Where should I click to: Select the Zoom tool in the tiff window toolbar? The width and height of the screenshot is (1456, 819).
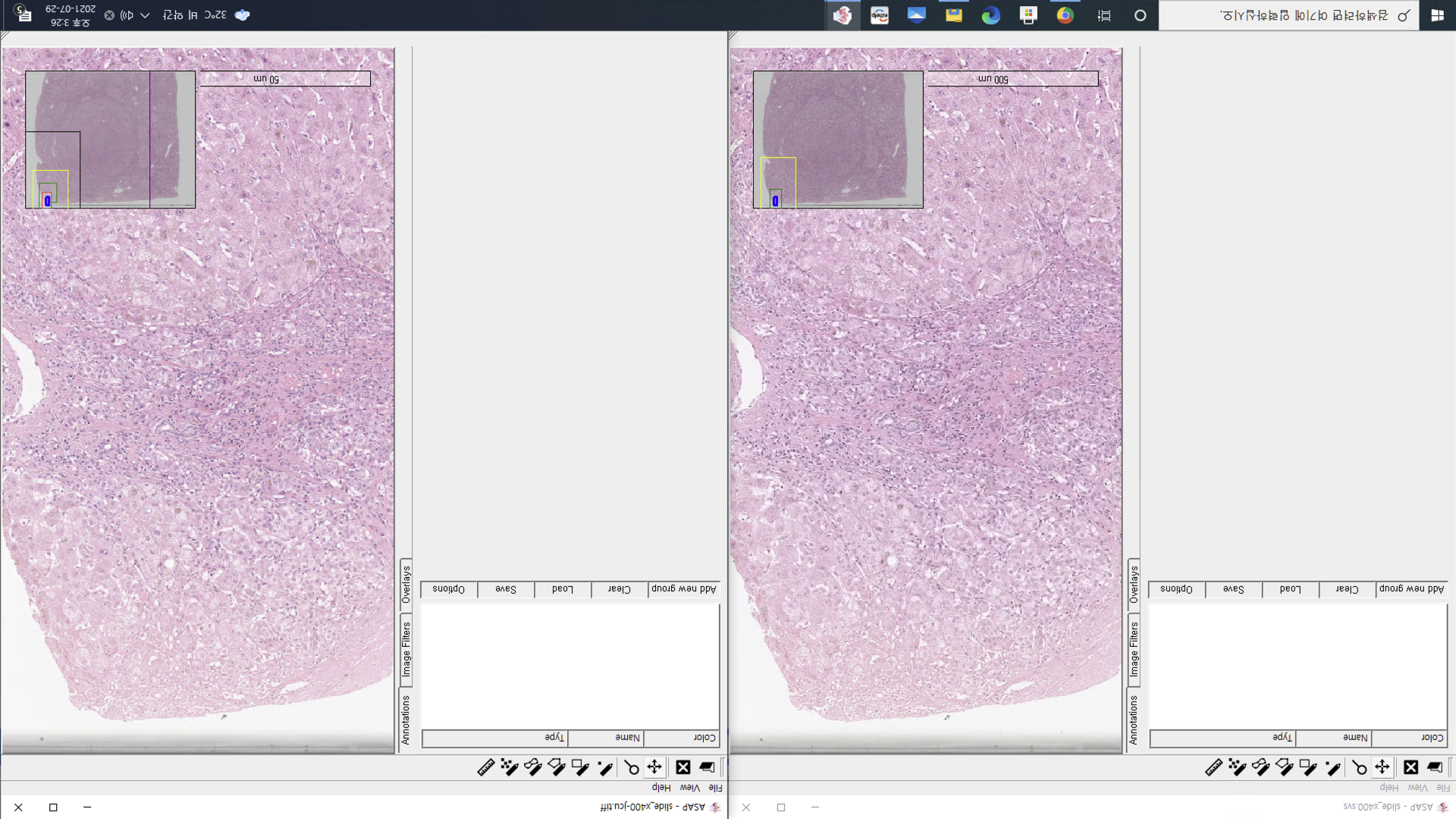click(631, 767)
